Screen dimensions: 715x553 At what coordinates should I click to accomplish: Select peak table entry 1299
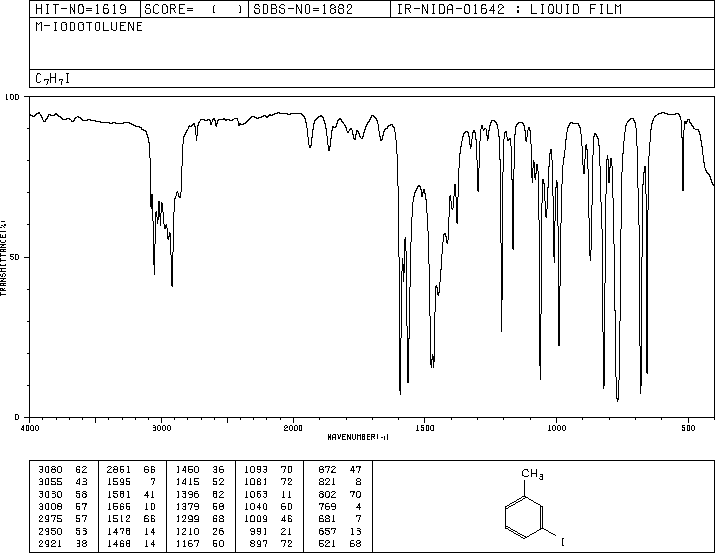click(x=187, y=519)
